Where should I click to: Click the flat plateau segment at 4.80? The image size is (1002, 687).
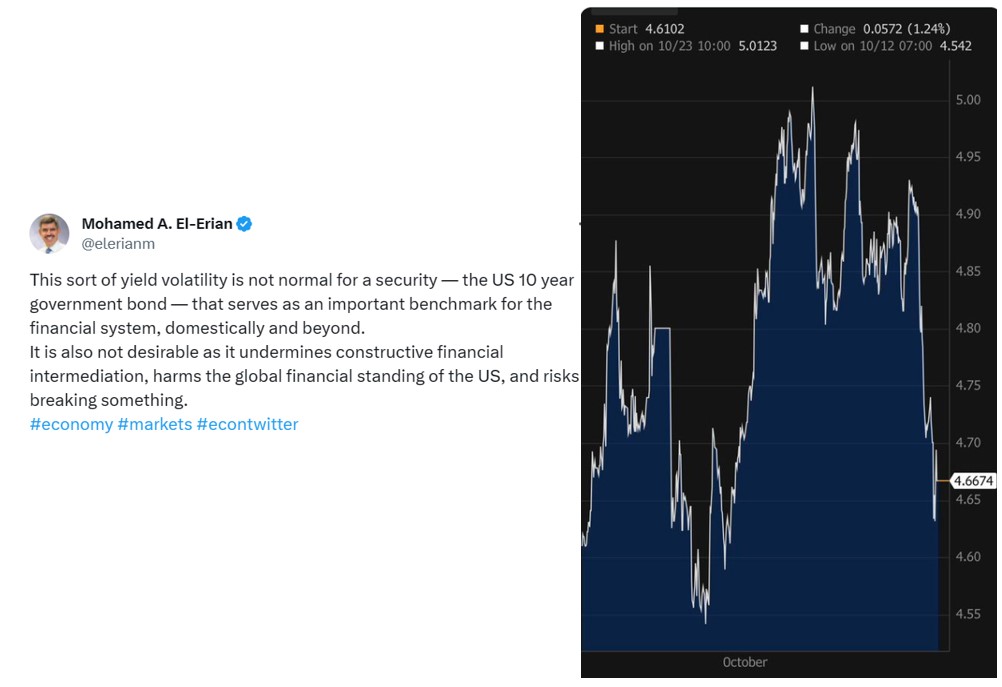[662, 328]
